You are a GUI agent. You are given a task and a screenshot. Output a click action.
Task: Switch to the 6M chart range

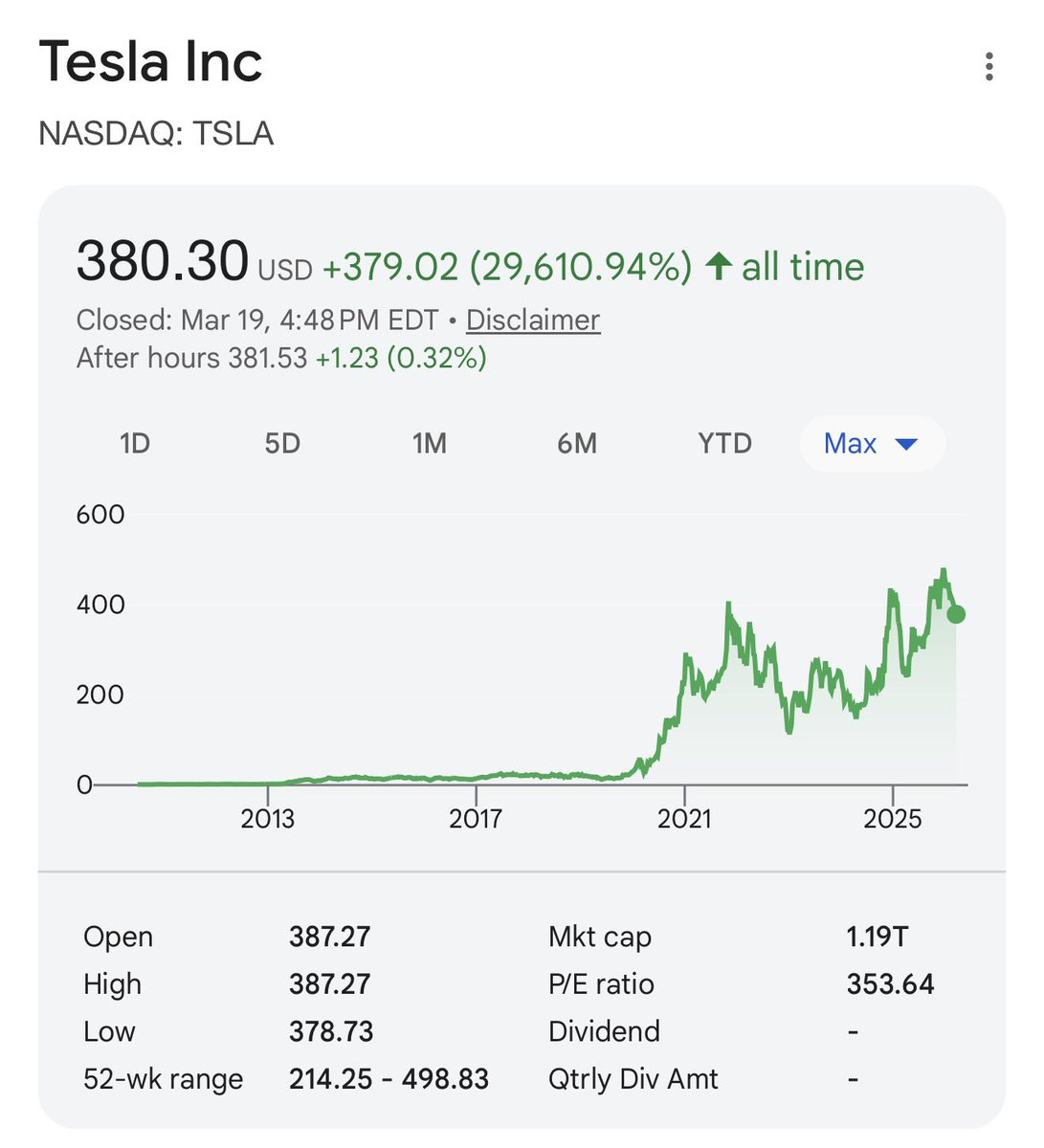click(577, 444)
